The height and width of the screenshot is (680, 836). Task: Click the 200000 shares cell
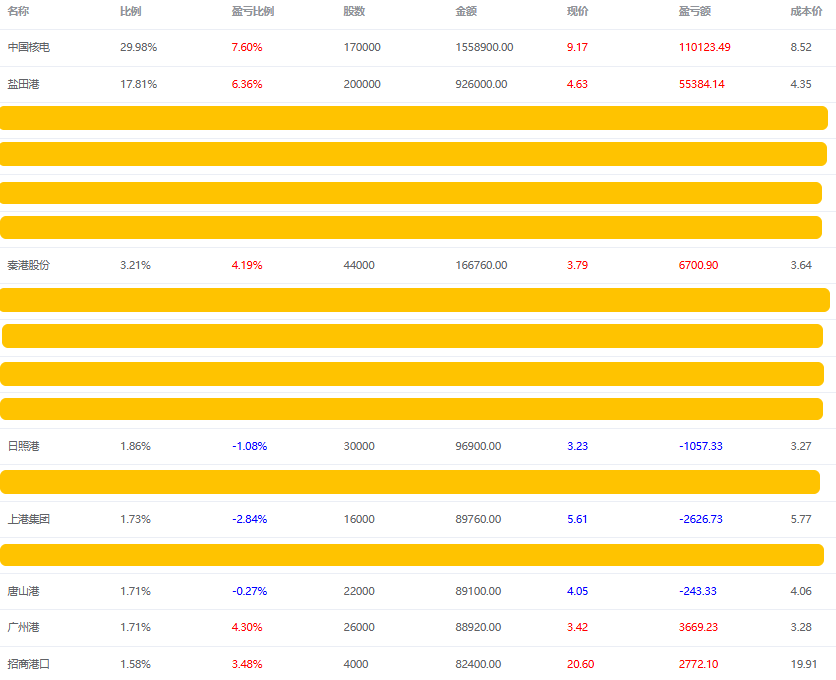[x=362, y=84]
